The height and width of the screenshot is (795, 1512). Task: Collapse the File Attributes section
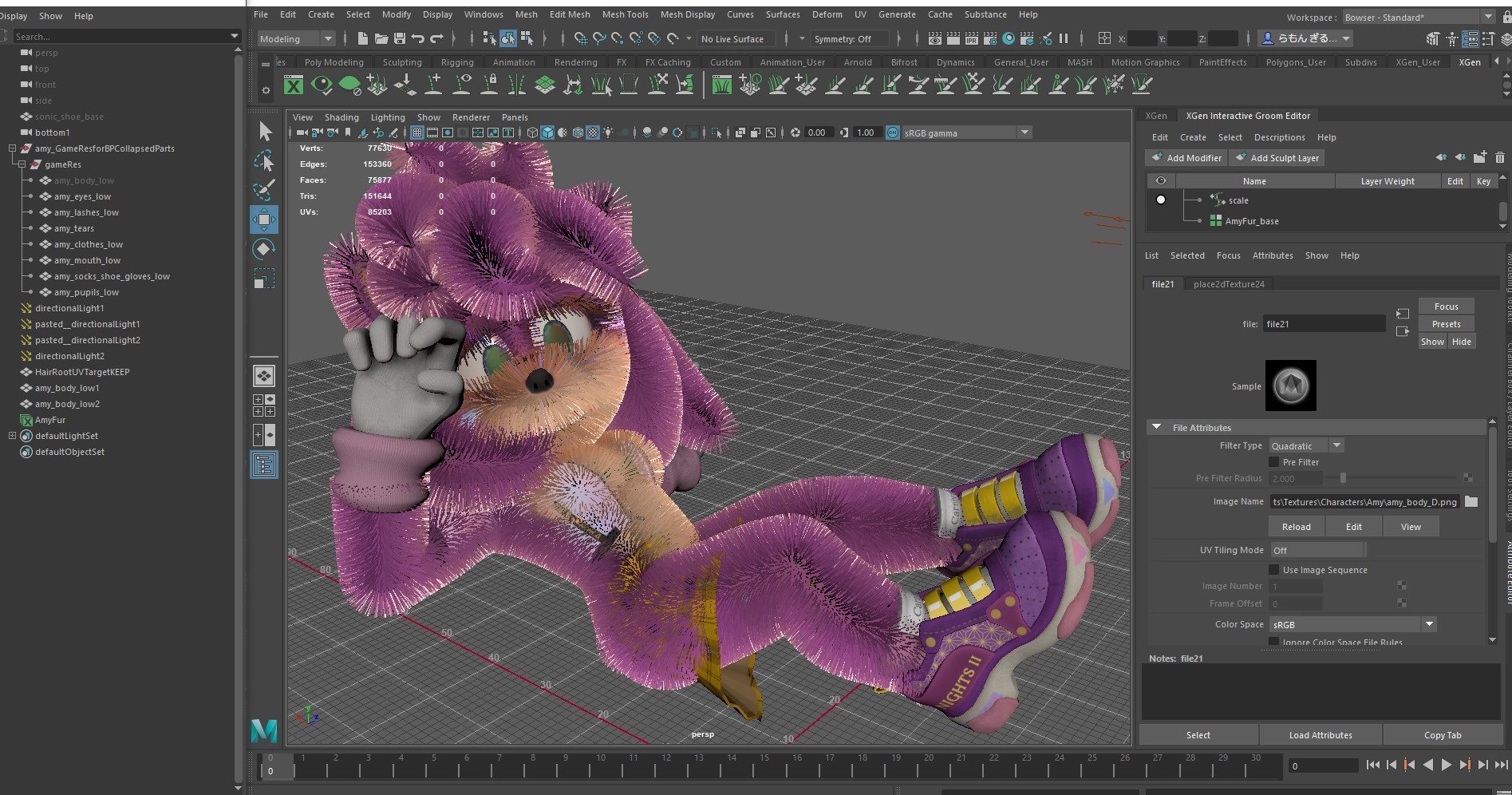[x=1156, y=428]
